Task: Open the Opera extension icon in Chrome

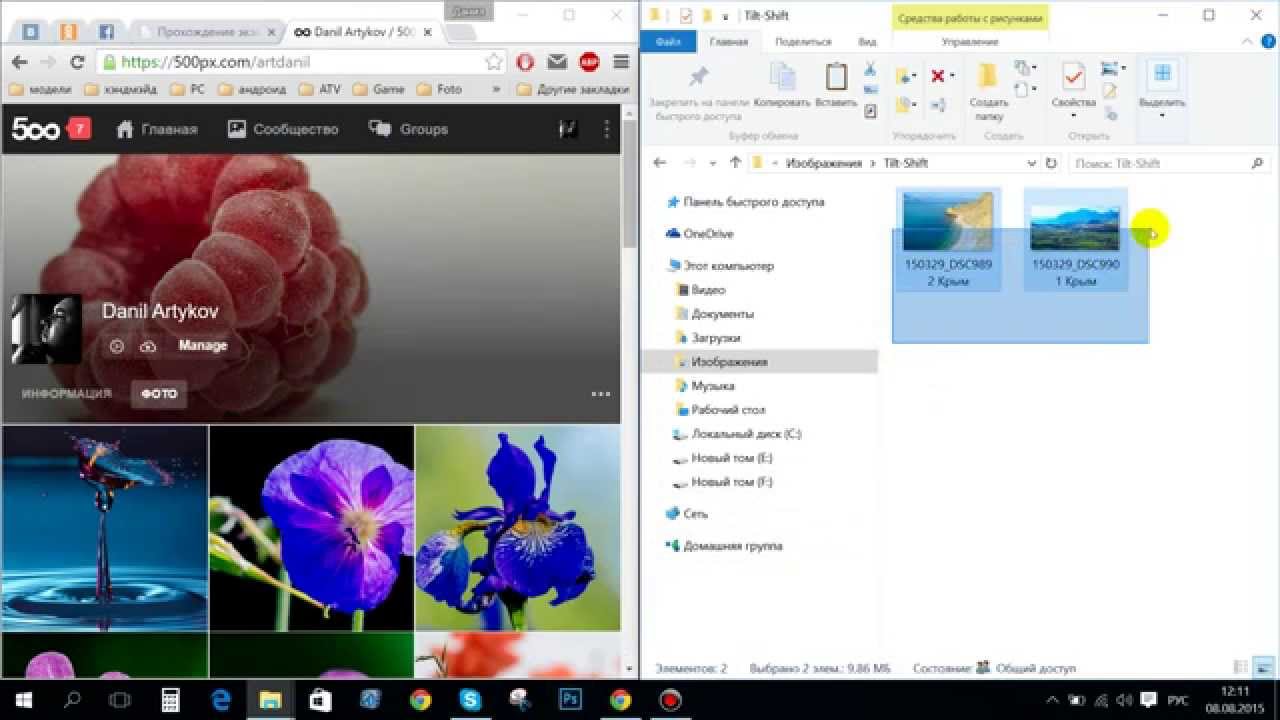Action: 525,62
